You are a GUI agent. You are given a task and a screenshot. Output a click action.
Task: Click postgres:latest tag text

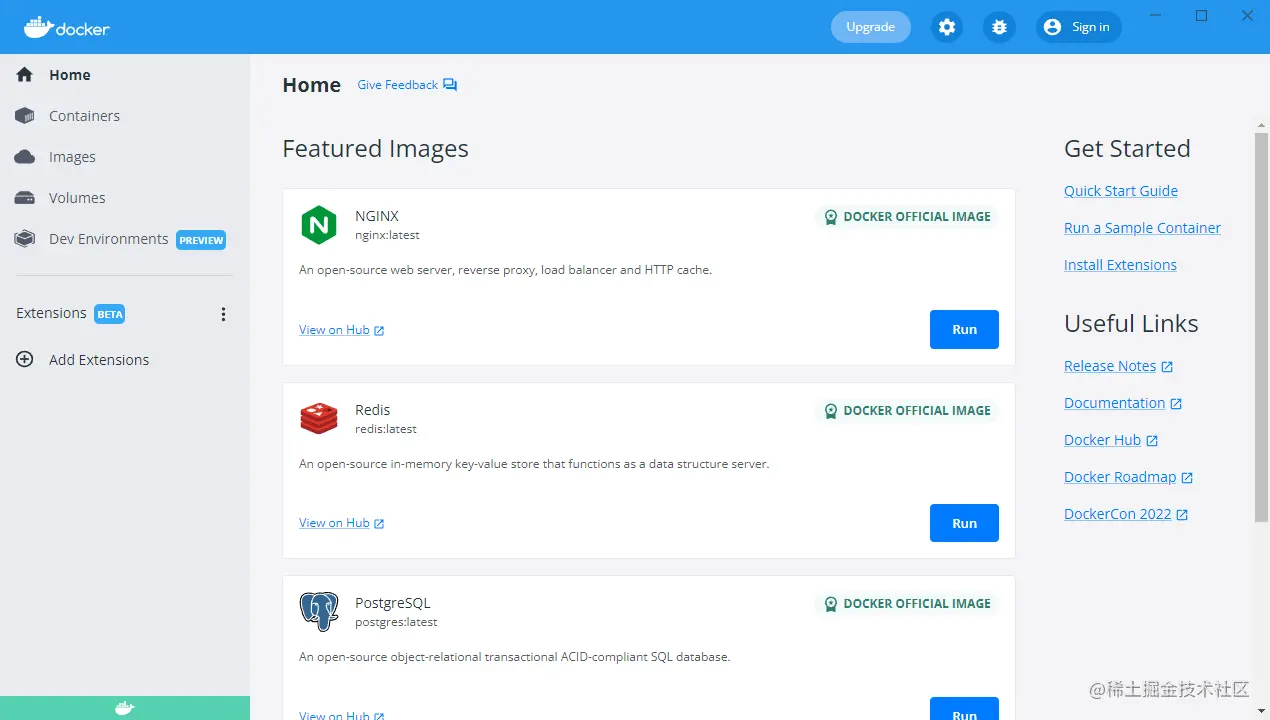tap(396, 622)
